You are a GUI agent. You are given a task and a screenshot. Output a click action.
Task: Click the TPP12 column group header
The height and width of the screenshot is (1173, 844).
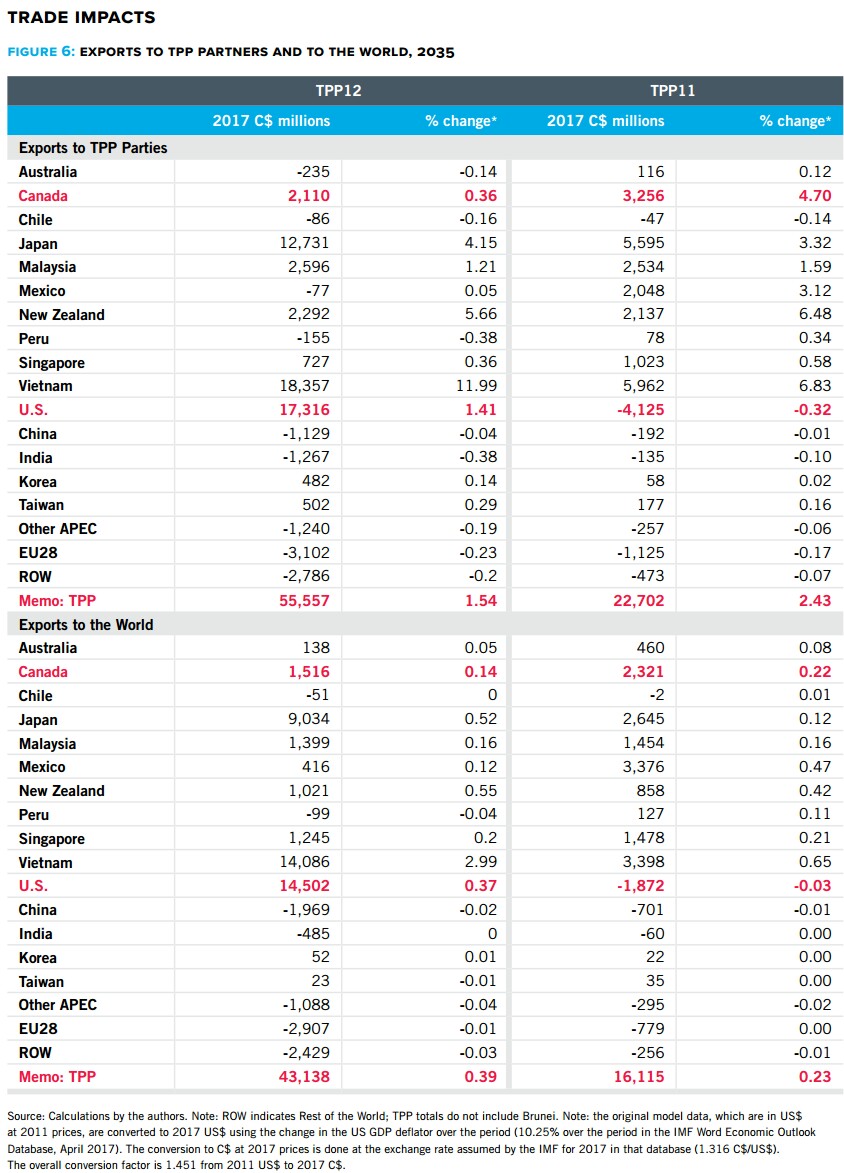338,91
